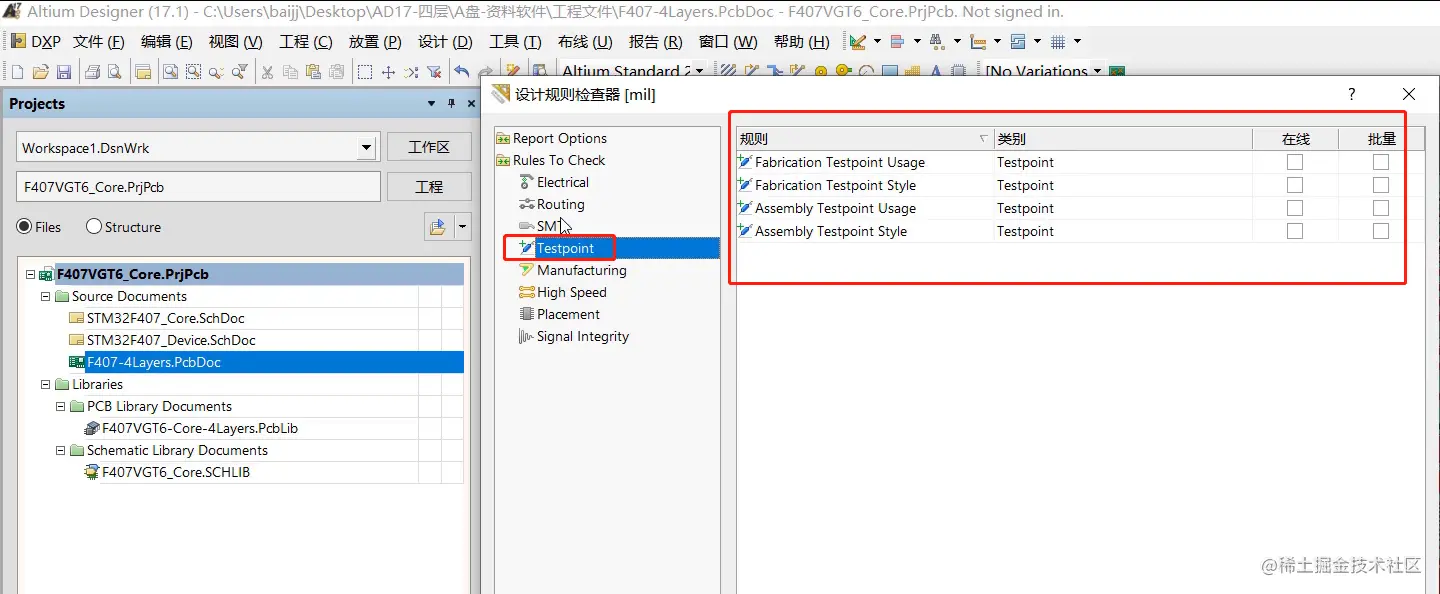
Task: Click the Alignment Tools icon
Action: [897, 42]
